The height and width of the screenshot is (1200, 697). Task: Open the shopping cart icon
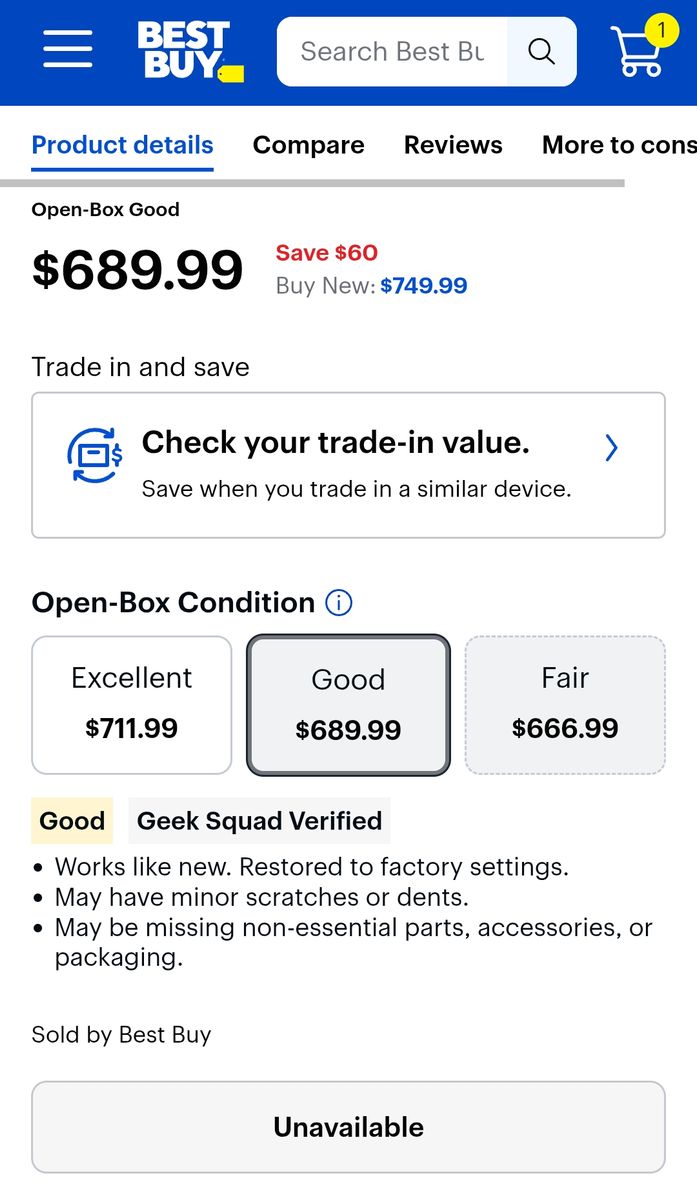coord(636,55)
